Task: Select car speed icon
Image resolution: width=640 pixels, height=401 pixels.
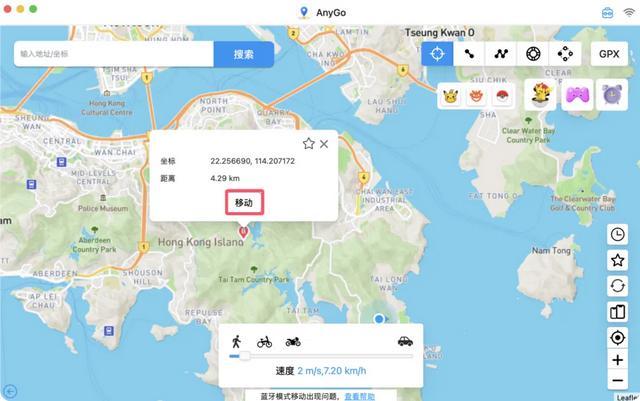Action: point(405,341)
